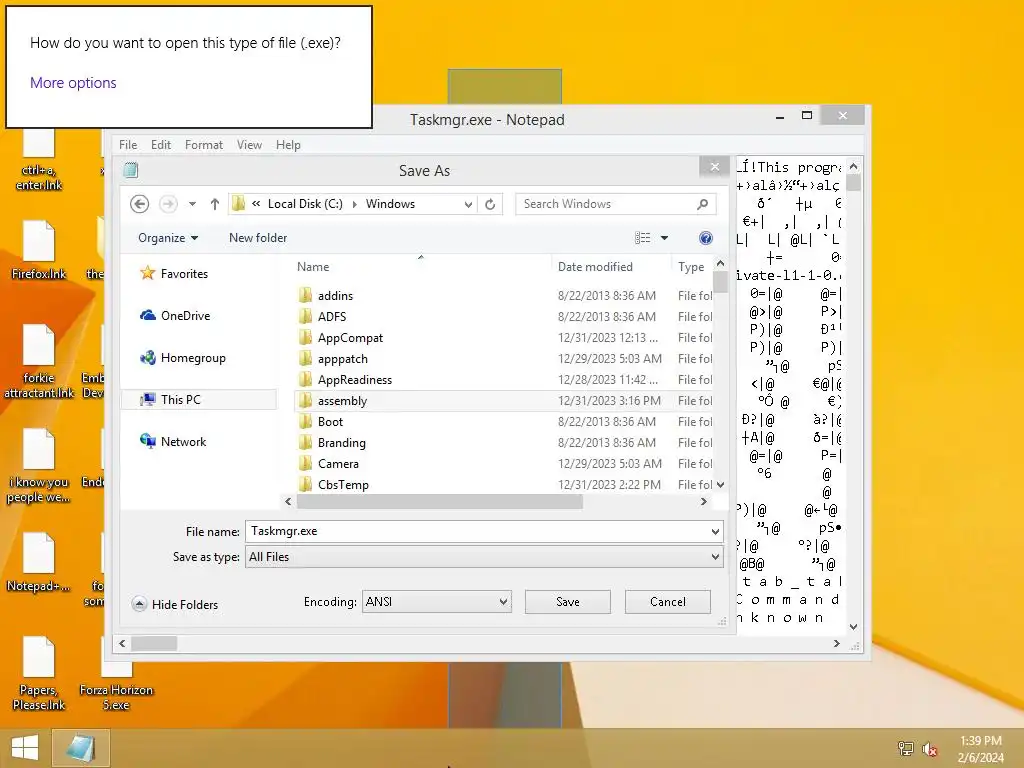Open recent locations dropdown arrow
Screen dimensions: 1024x768
192,204
